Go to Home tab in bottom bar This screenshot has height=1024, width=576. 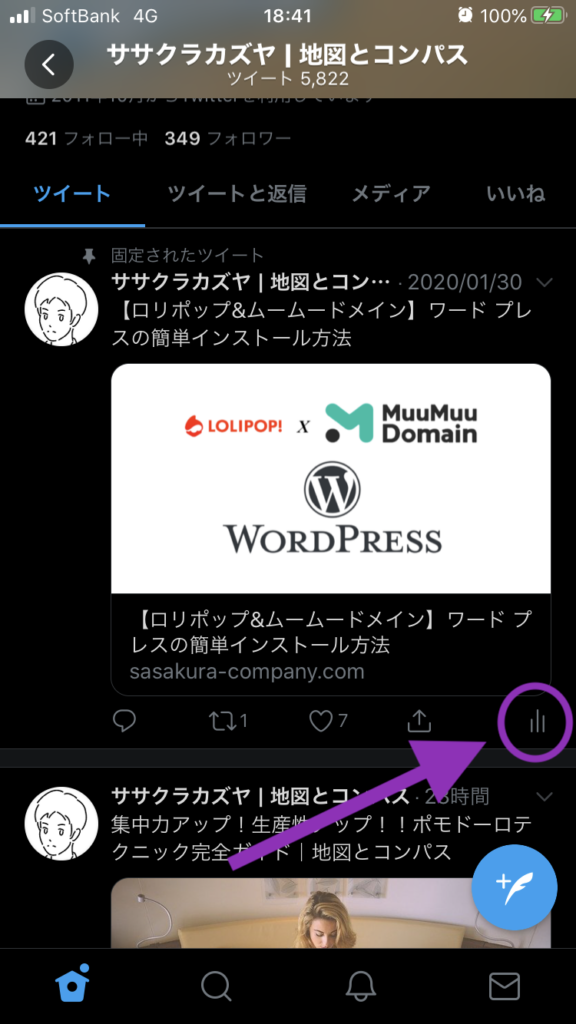pos(72,985)
